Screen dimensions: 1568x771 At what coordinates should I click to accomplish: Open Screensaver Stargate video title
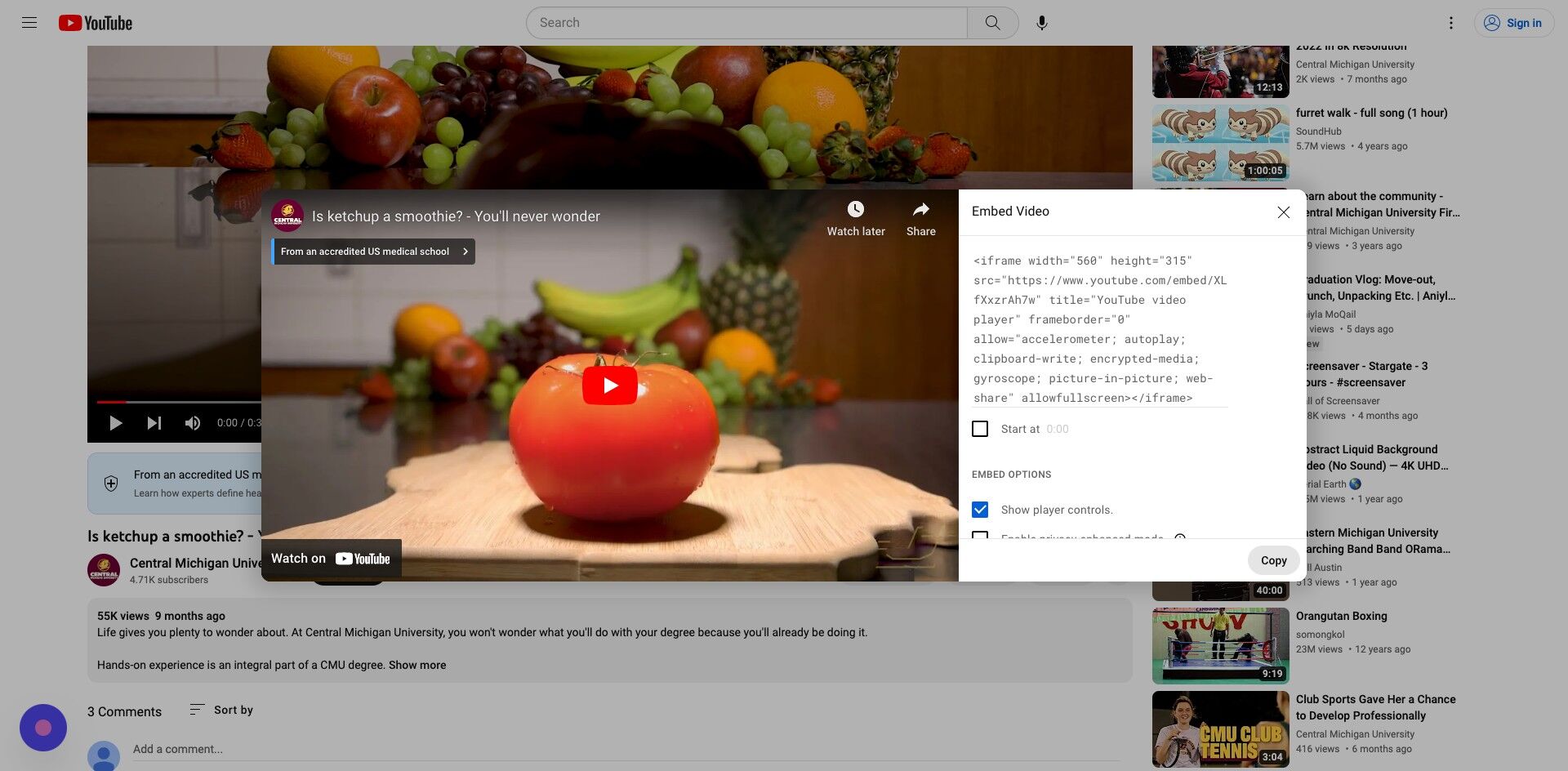tap(1367, 374)
